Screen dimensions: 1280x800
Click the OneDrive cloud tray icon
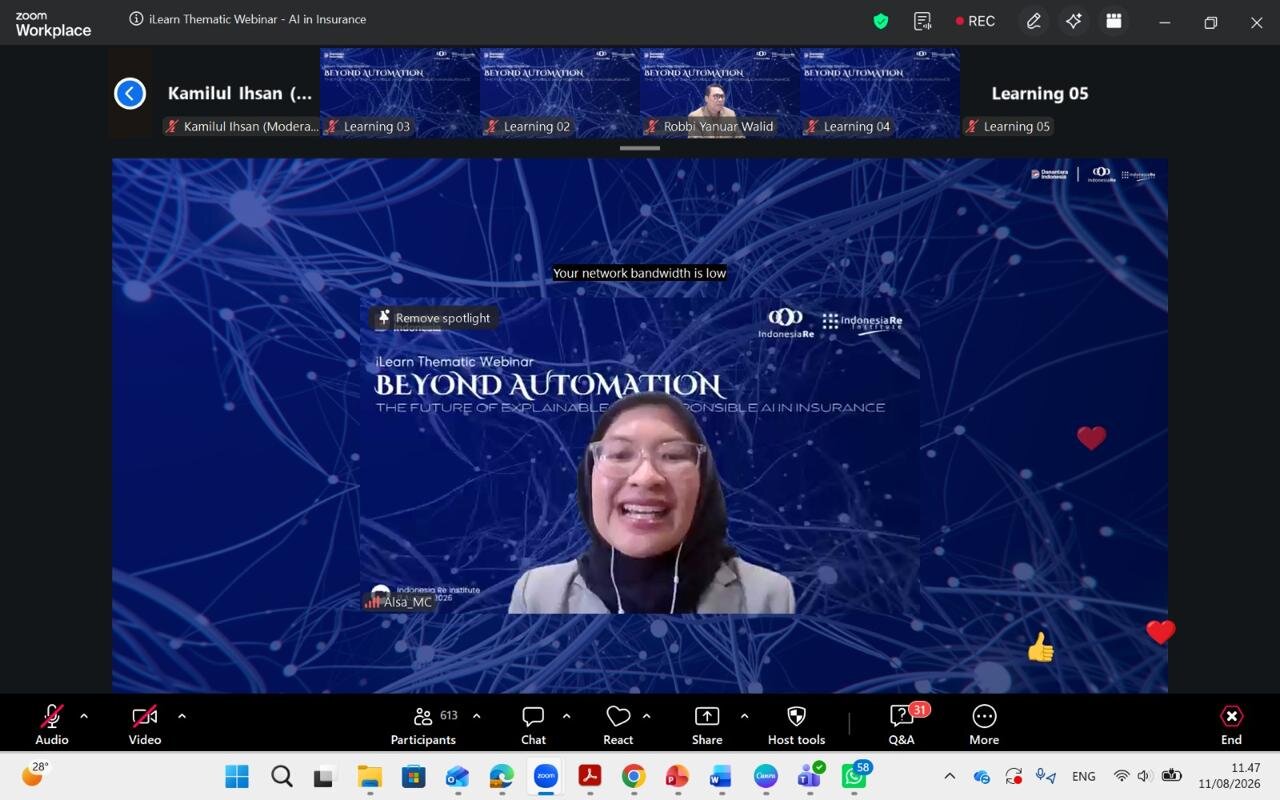pos(981,776)
